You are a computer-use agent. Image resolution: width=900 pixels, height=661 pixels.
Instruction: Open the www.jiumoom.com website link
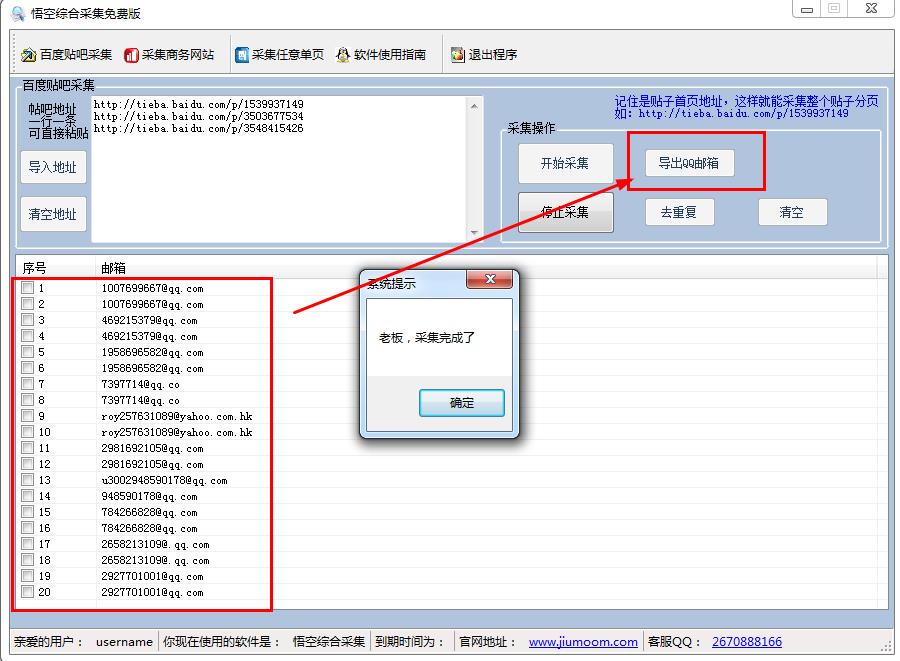click(x=583, y=642)
